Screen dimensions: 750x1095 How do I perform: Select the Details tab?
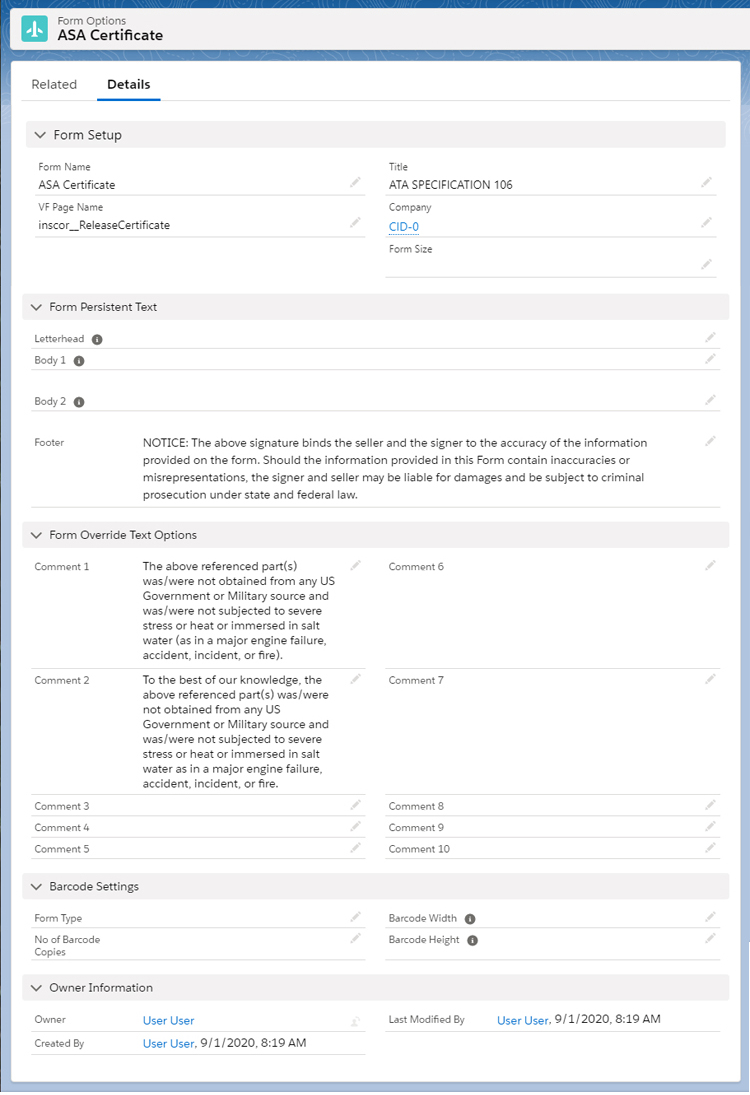(x=128, y=84)
